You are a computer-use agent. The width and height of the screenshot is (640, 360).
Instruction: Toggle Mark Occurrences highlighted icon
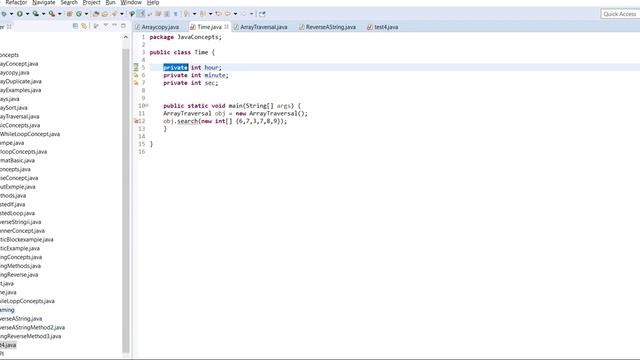(141, 14)
